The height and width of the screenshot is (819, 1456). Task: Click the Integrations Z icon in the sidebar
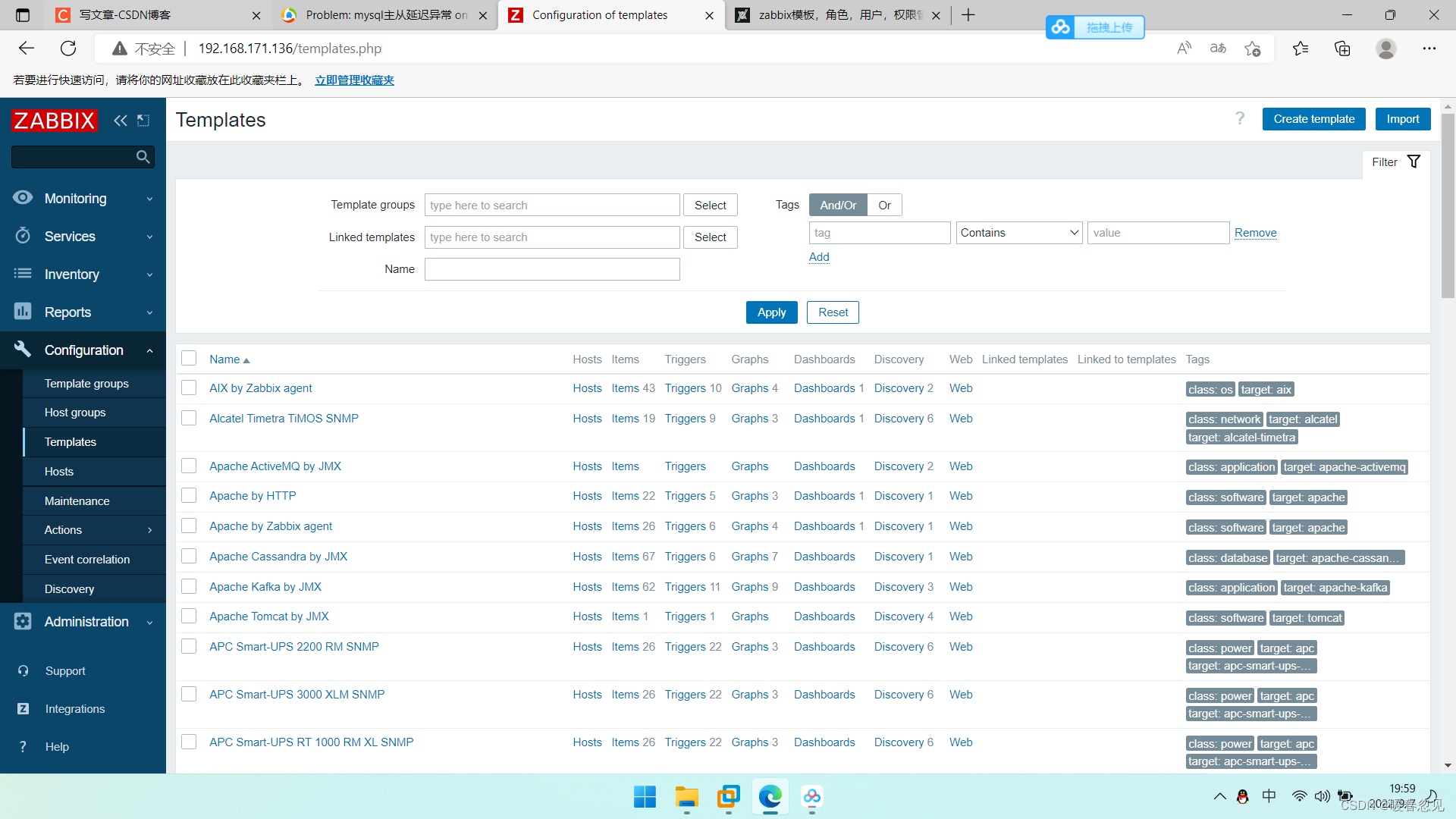(24, 708)
